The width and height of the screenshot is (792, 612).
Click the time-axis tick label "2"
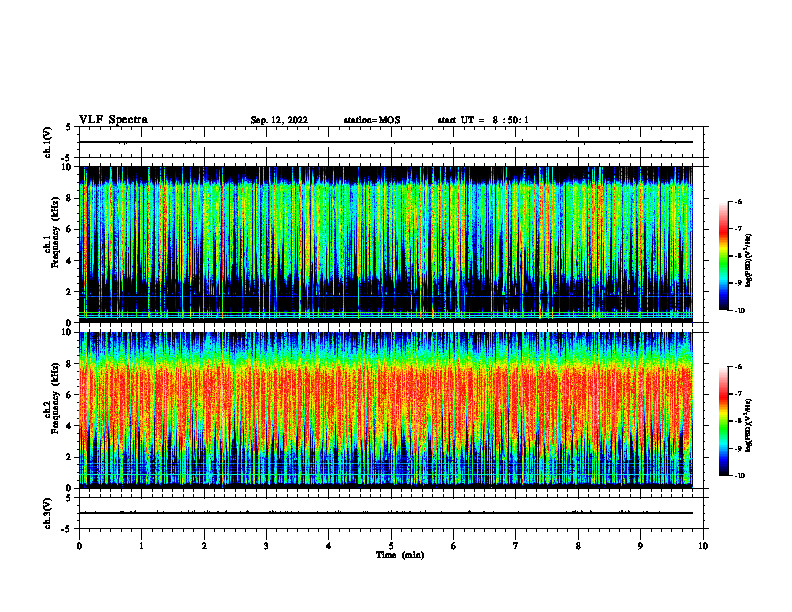coord(204,546)
